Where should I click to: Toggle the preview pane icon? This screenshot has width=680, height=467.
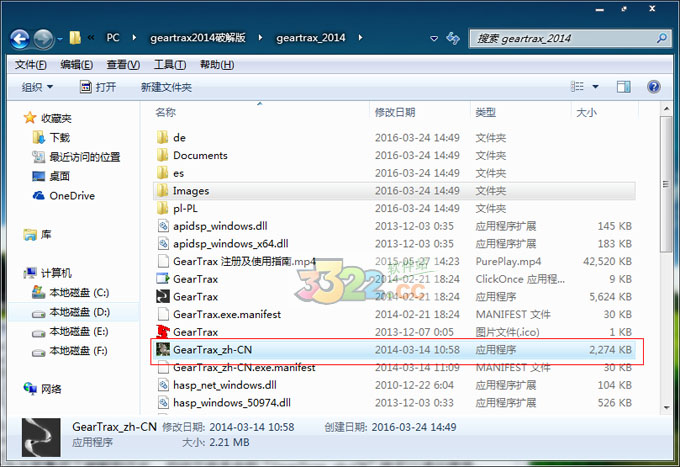point(624,87)
